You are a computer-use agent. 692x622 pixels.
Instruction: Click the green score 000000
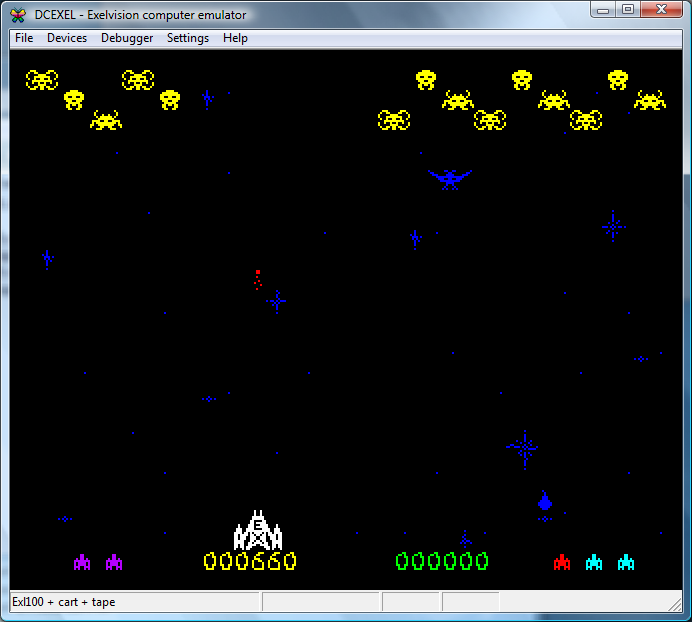[x=442, y=561]
